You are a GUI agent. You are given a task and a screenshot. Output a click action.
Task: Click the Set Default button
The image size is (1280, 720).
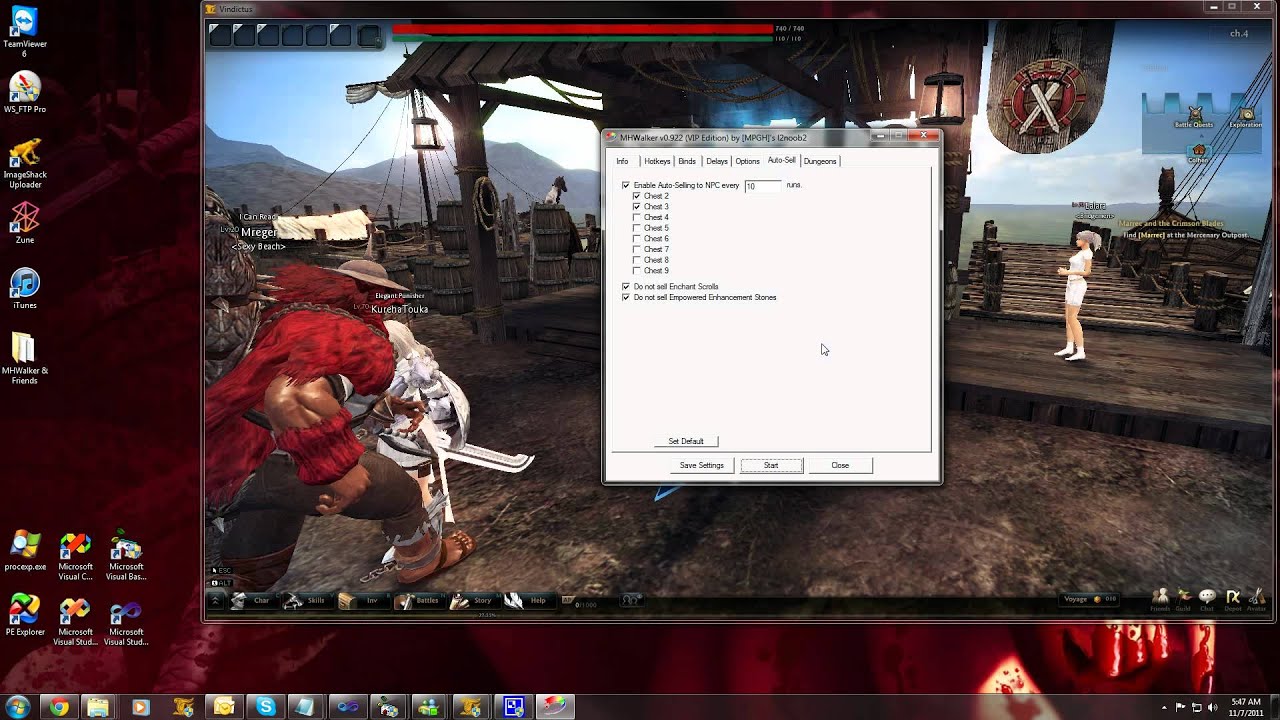686,441
